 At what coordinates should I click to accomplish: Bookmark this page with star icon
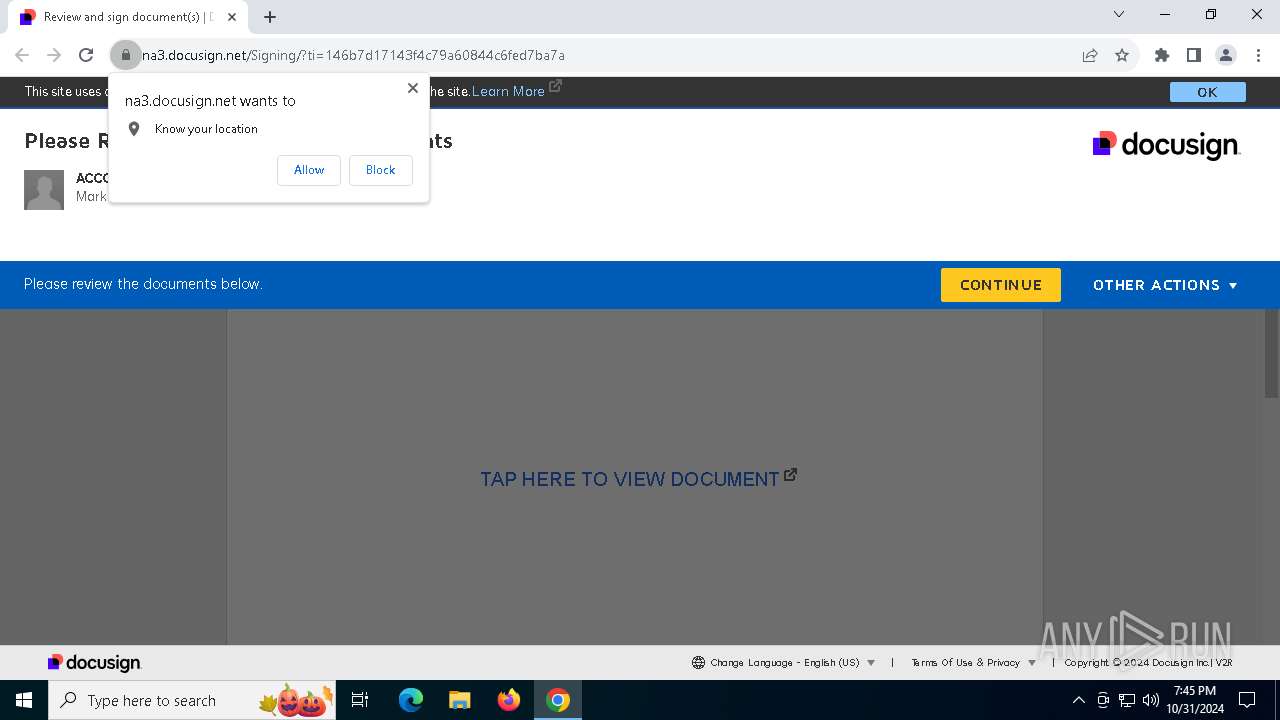[x=1122, y=55]
